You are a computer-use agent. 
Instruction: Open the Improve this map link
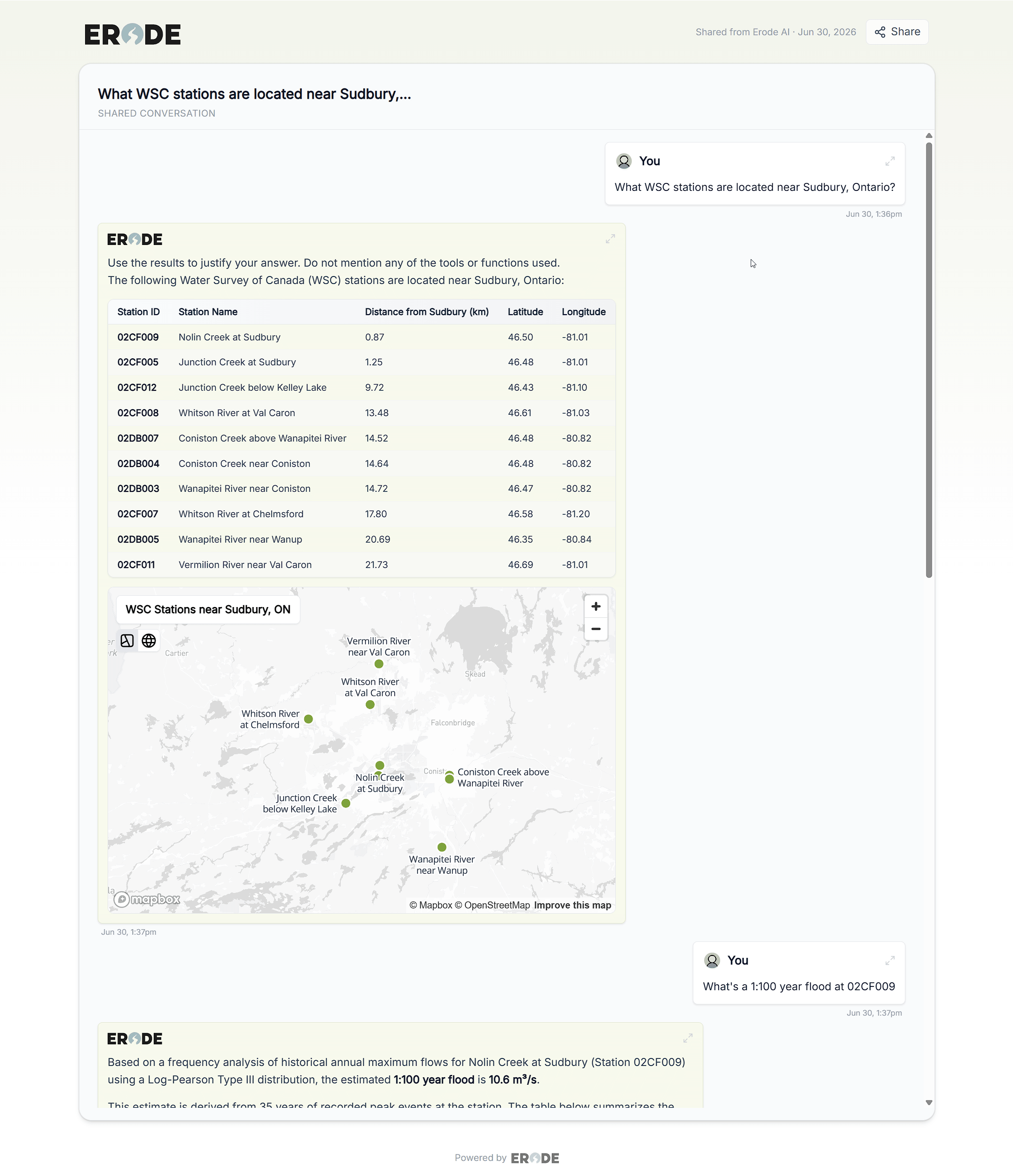[573, 905]
